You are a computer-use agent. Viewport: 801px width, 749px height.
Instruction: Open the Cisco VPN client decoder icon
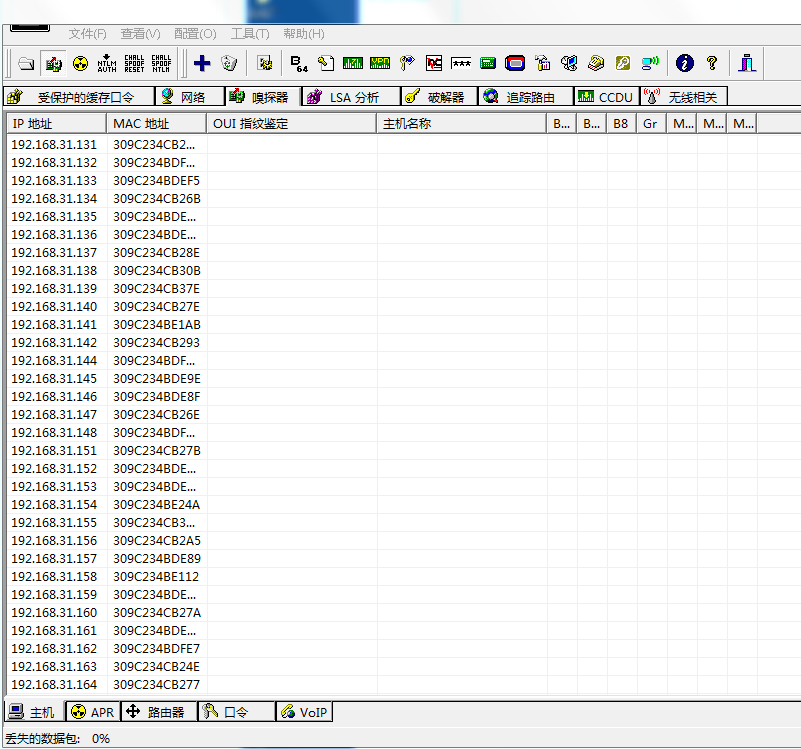point(380,63)
